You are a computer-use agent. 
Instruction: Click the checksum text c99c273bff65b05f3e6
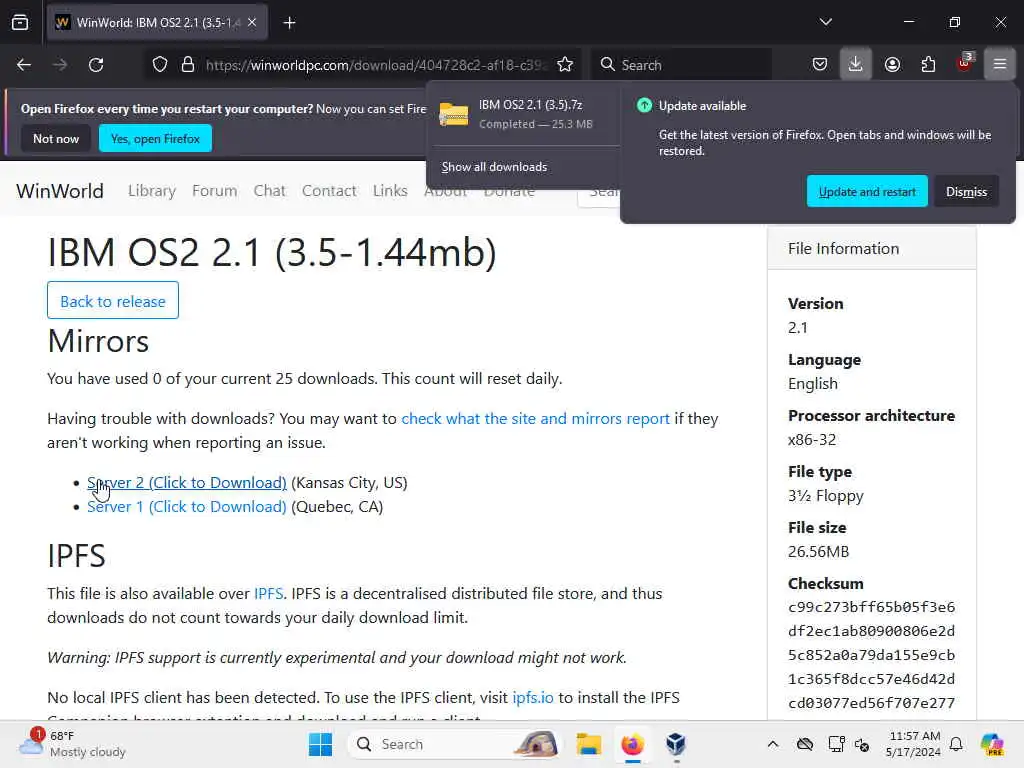pos(871,607)
